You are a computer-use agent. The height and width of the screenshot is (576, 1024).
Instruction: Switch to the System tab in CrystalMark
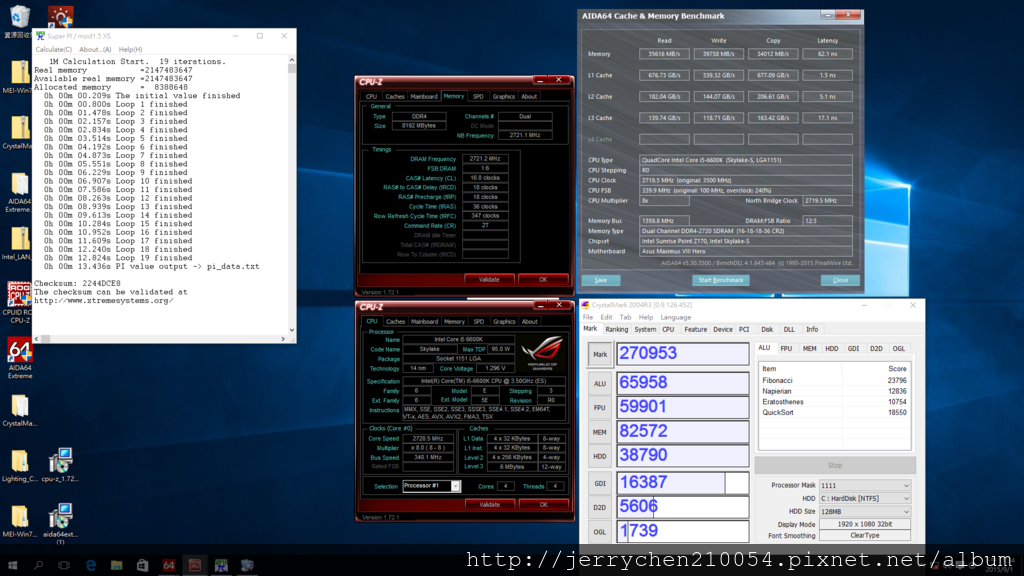click(645, 330)
